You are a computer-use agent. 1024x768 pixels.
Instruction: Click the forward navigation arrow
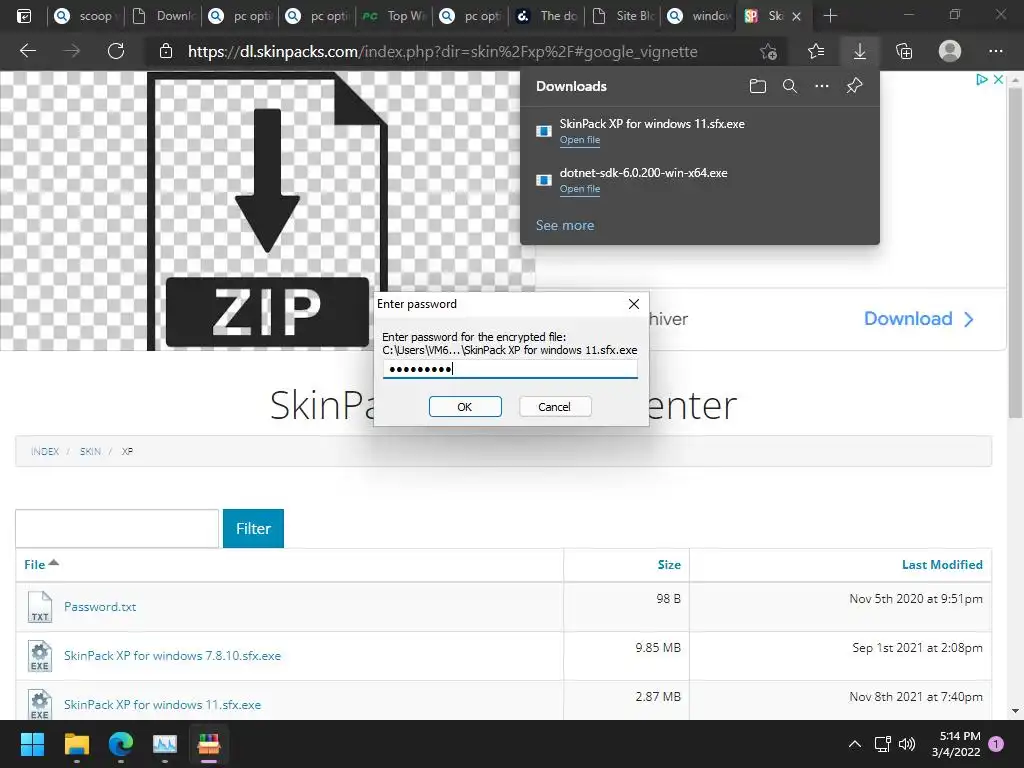click(x=72, y=51)
